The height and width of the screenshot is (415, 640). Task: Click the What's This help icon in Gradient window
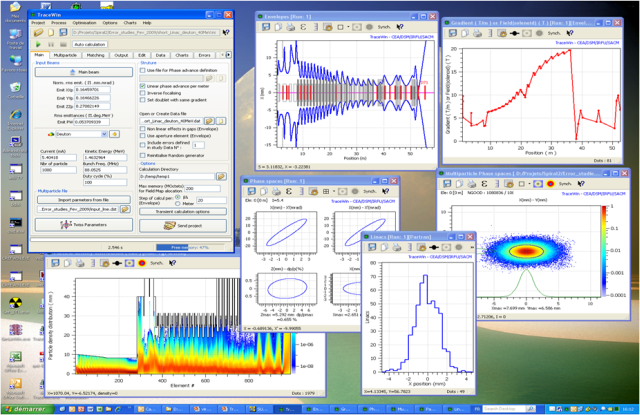pyautogui.click(x=570, y=33)
